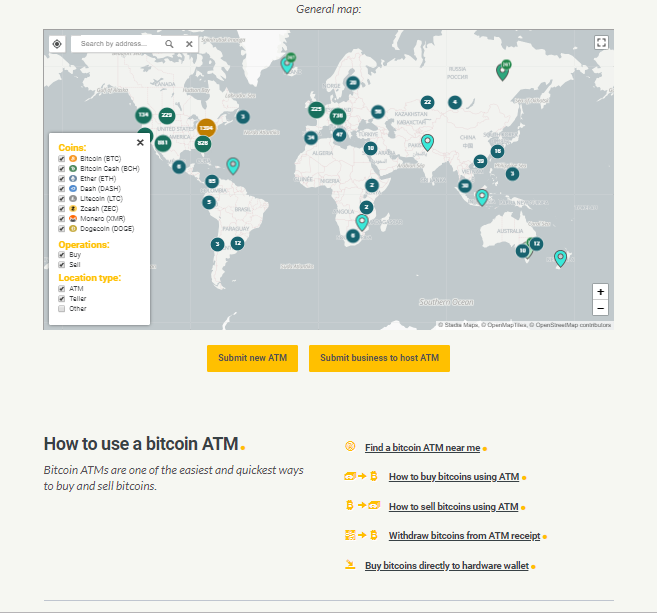Click the cyan pin in the Caribbean
Image resolution: width=657 pixels, height=614 pixels.
pos(233,166)
